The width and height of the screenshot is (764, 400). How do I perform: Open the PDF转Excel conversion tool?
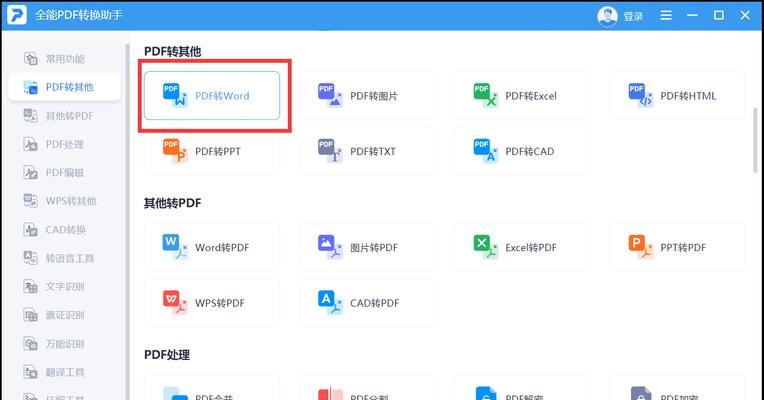(x=522, y=95)
